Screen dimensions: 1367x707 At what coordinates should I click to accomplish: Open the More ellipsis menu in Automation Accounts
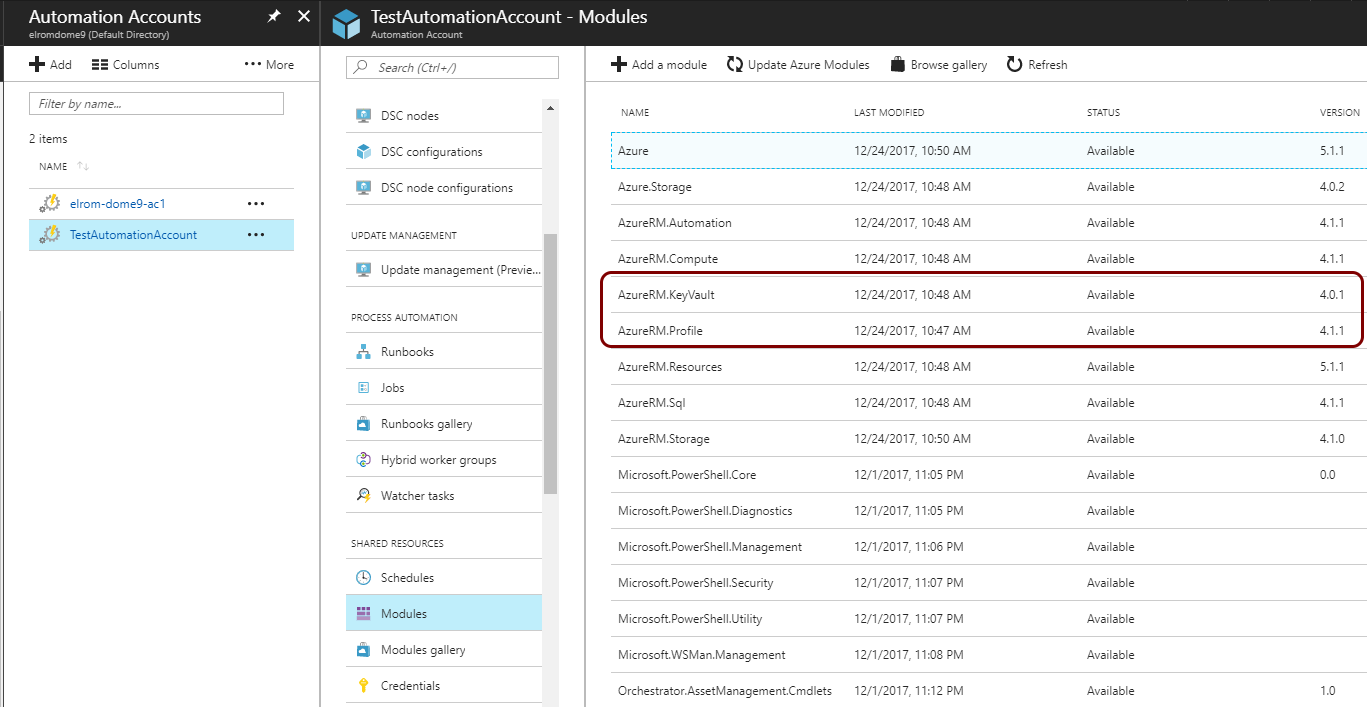pyautogui.click(x=269, y=65)
